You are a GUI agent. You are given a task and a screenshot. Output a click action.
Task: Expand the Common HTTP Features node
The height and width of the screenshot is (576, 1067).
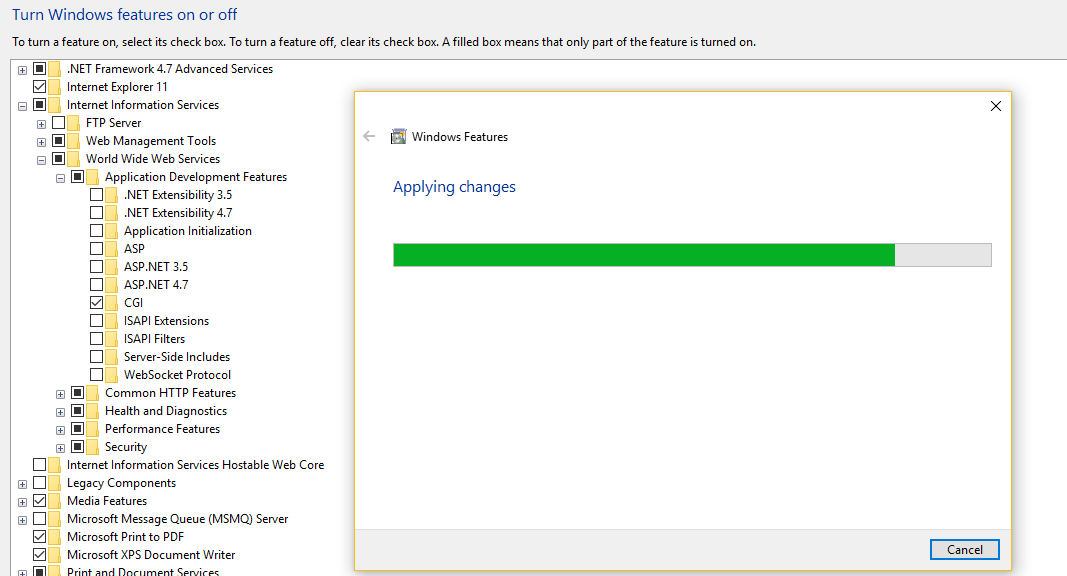tap(60, 394)
